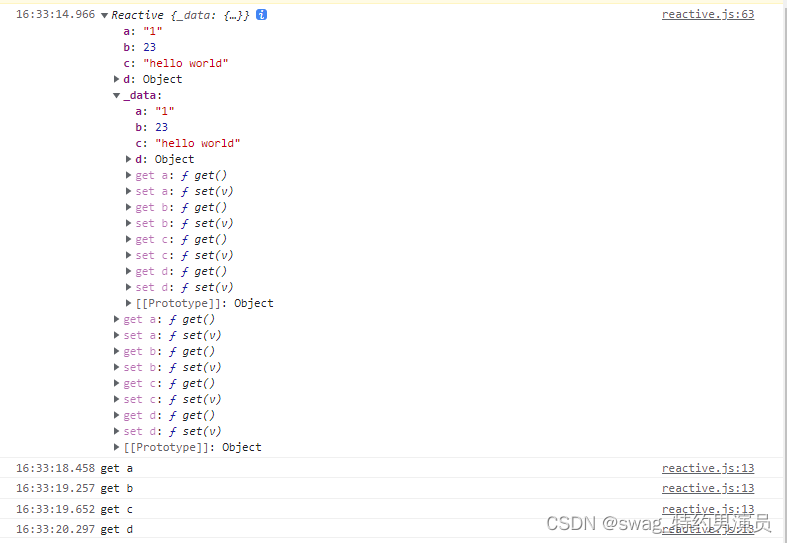Expand set b setter inside _data

(x=128, y=224)
